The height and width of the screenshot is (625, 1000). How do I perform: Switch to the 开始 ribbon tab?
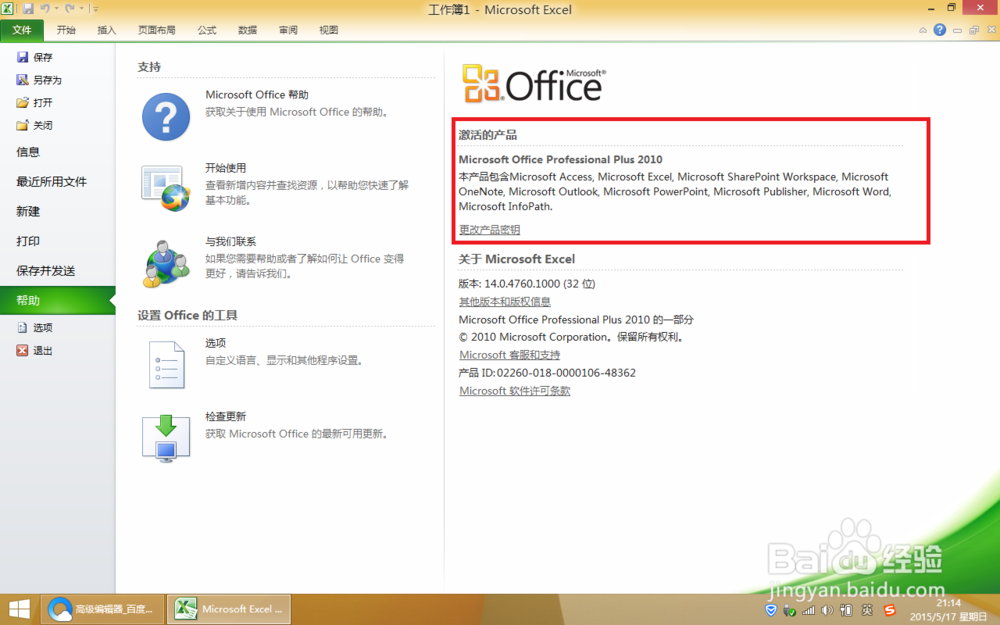[66, 30]
